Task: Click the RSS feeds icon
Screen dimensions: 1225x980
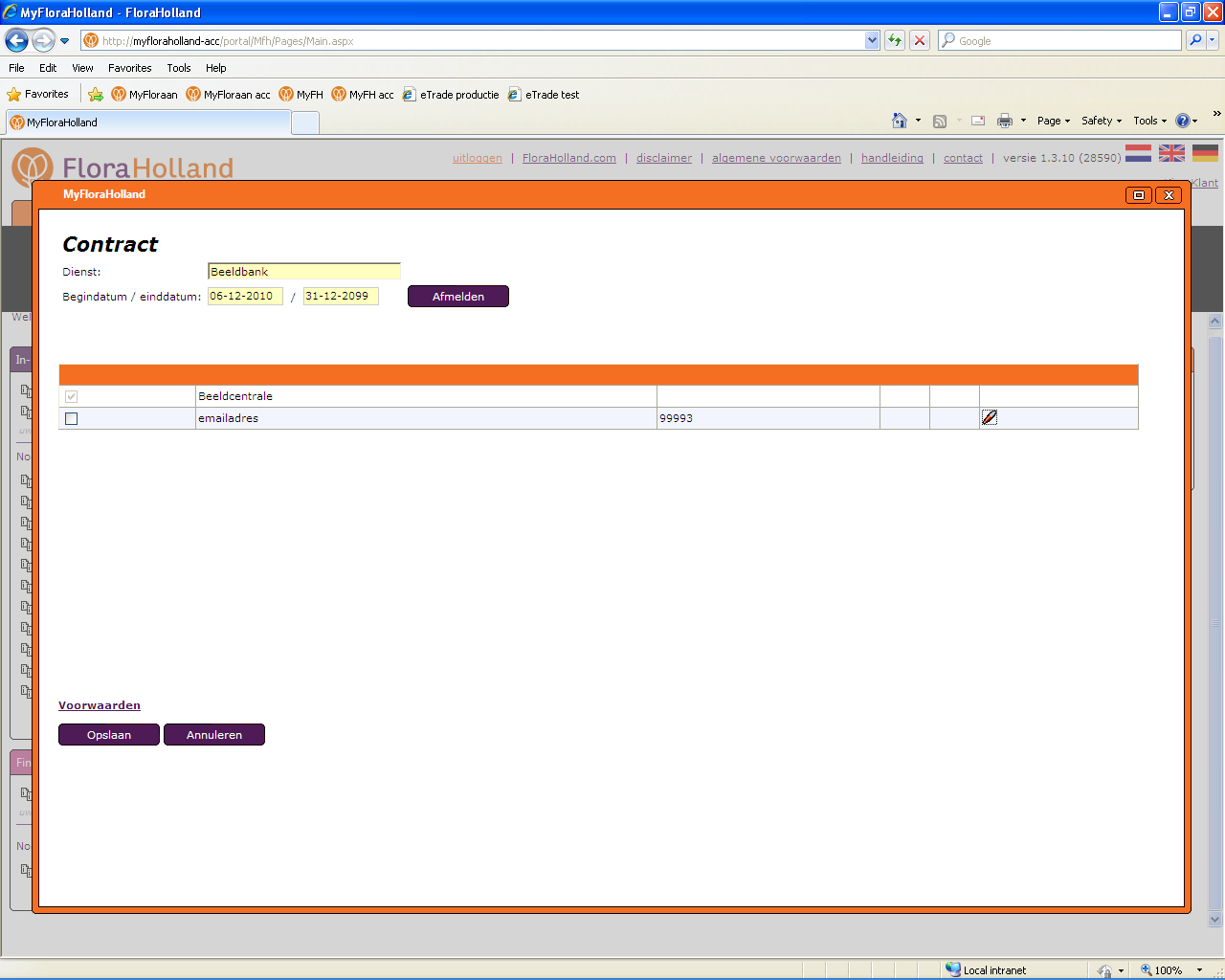Action: pos(940,121)
